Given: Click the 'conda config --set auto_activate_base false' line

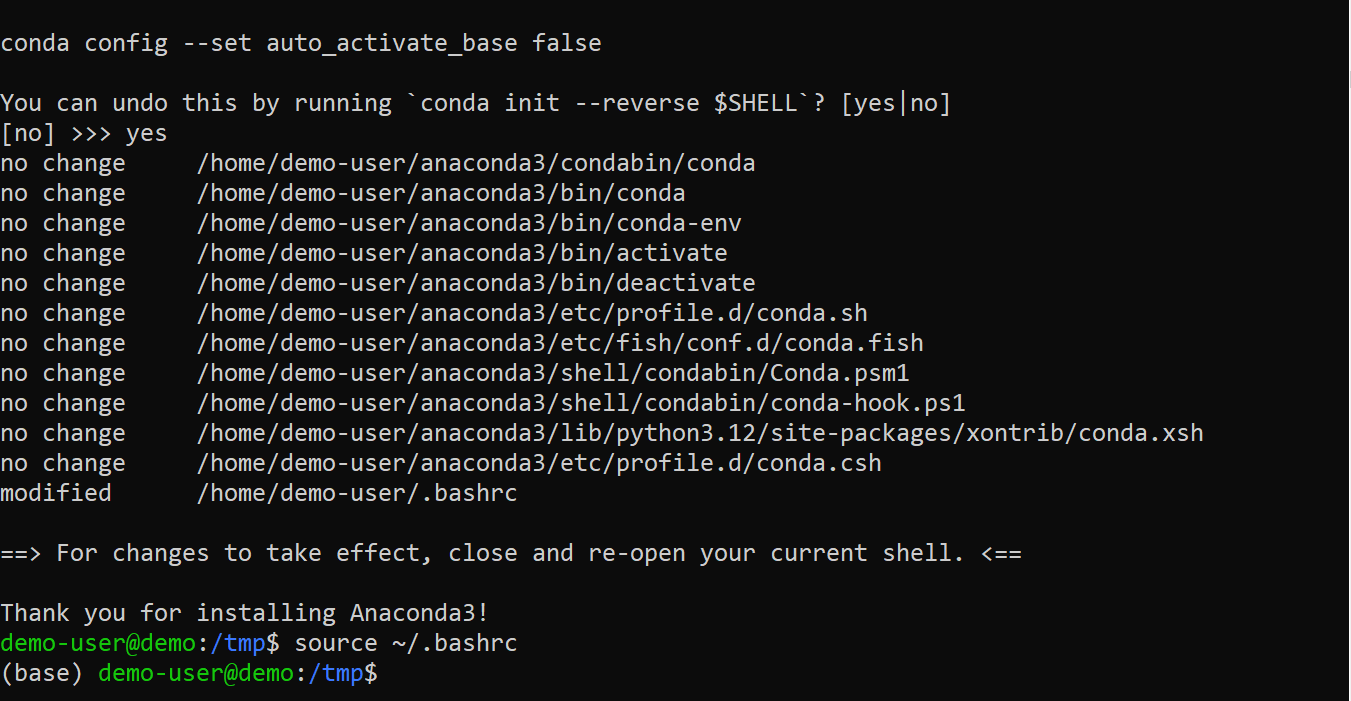Looking at the screenshot, I should click(301, 43).
